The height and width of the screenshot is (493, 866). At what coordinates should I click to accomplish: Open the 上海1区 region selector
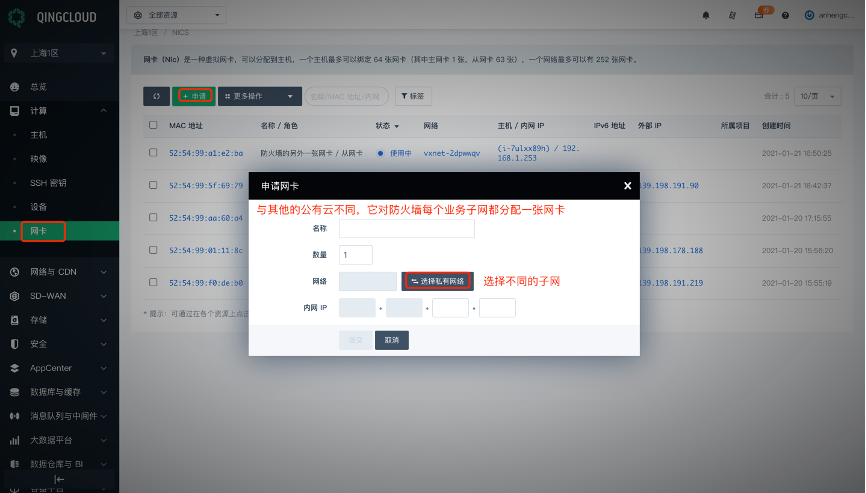(59, 52)
